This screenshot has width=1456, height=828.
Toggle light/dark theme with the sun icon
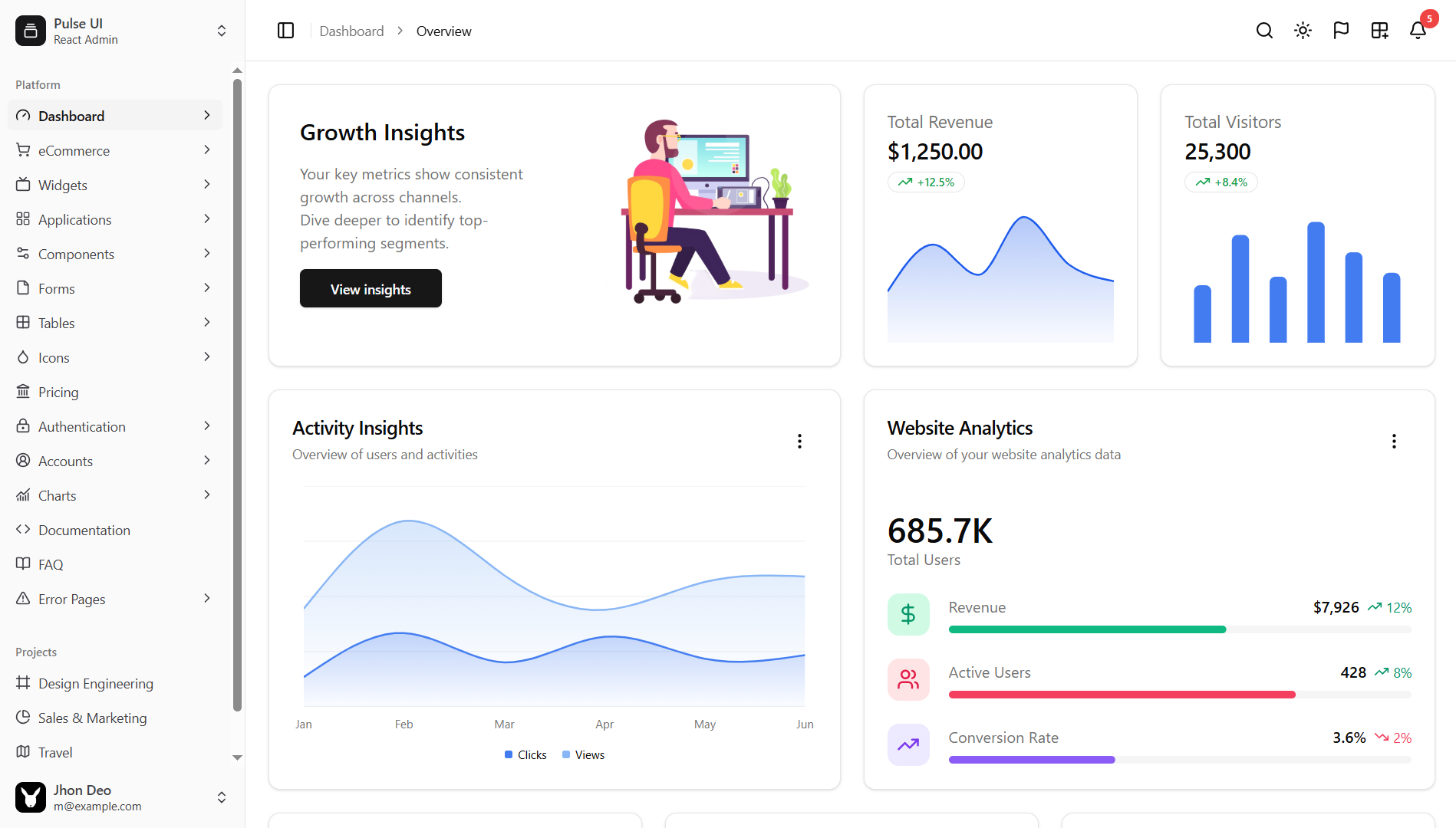pos(1302,31)
